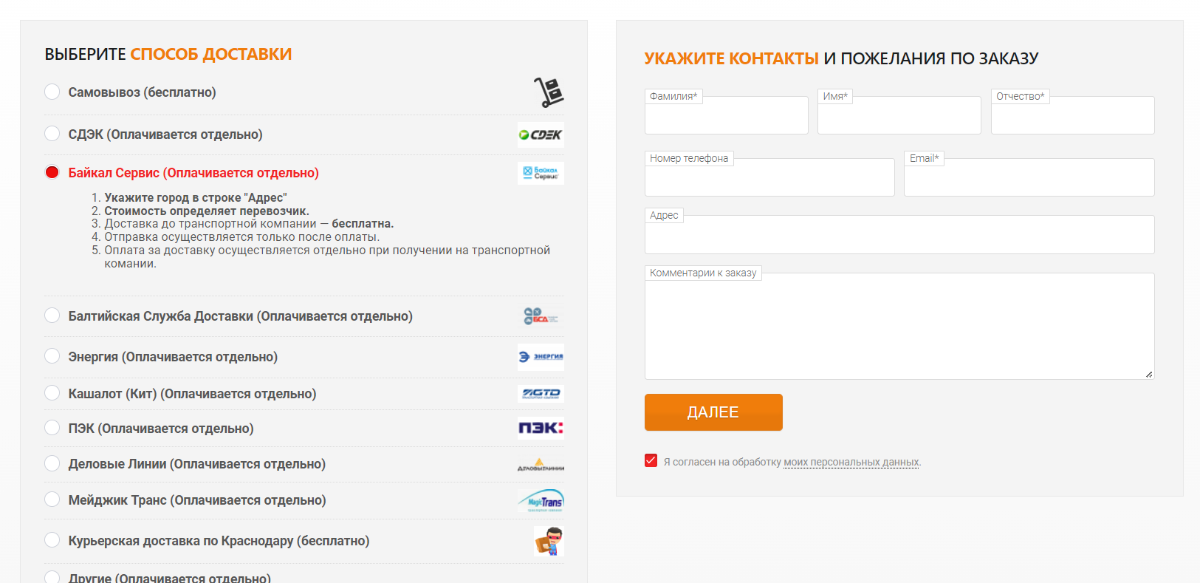Click the ПЭК carrier logo

[541, 428]
